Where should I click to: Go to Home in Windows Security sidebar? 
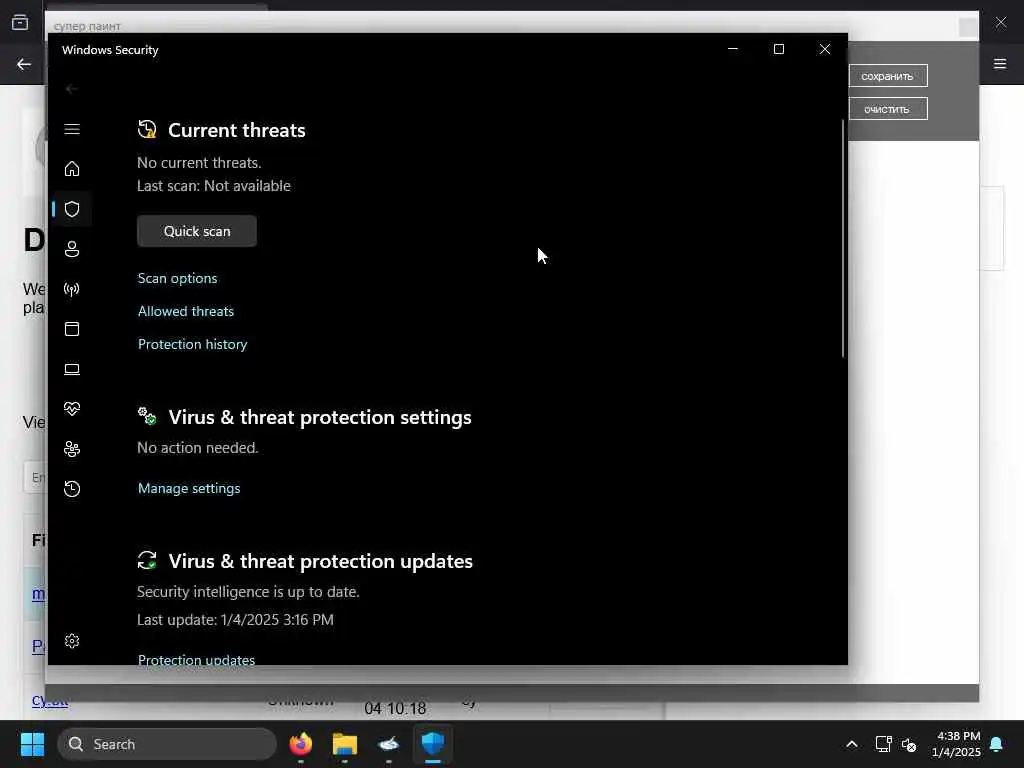tap(72, 169)
